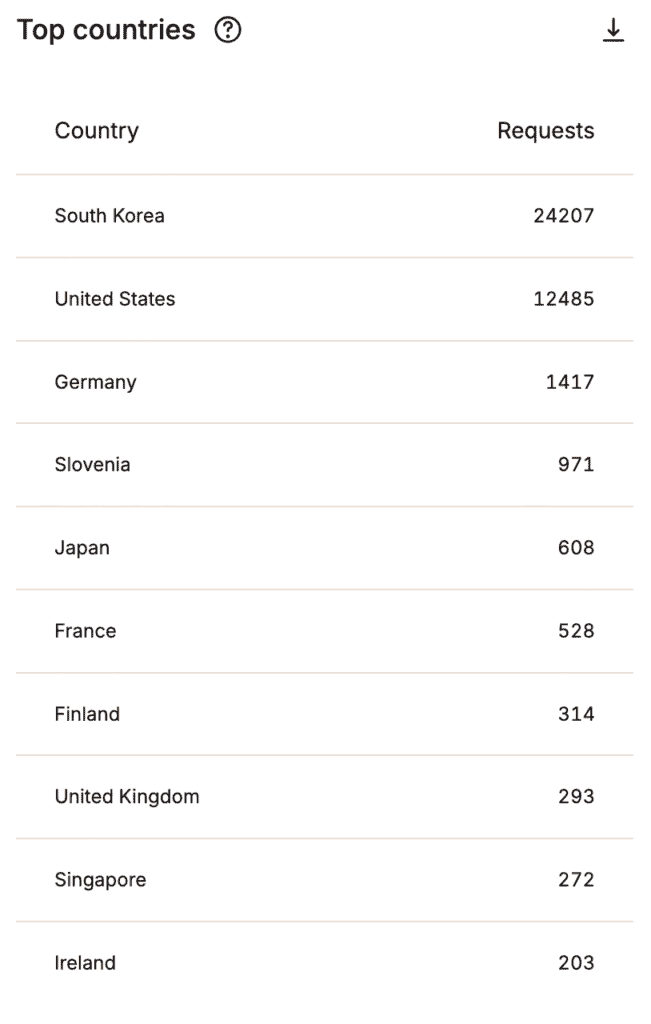Image resolution: width=651 pixels, height=1024 pixels.
Task: Click the 1417 requests value
Action: 570,382
